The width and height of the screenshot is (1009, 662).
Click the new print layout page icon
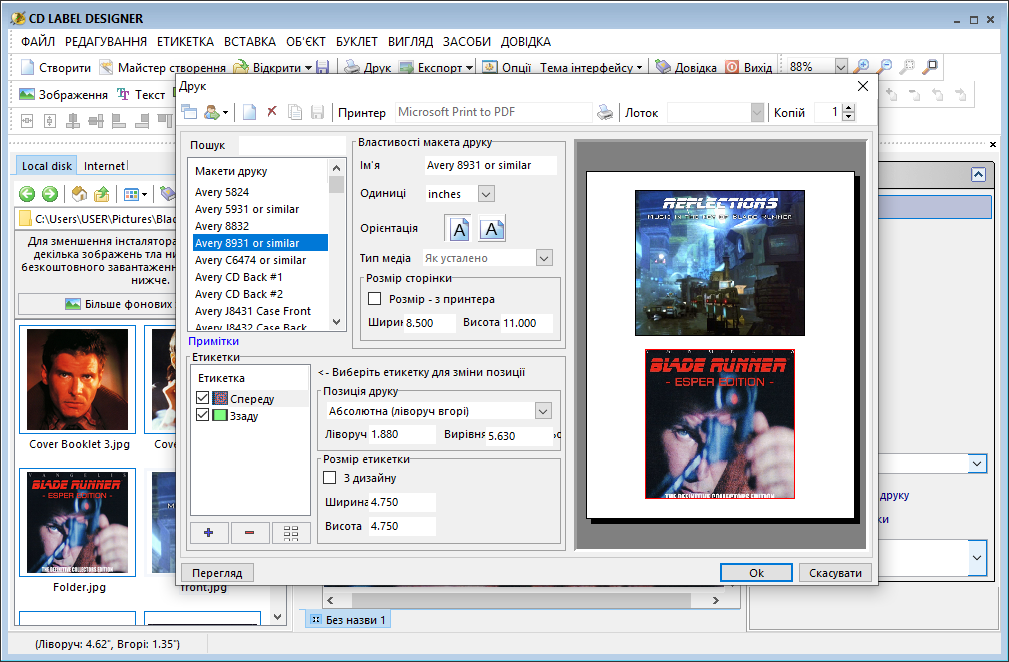[x=250, y=113]
